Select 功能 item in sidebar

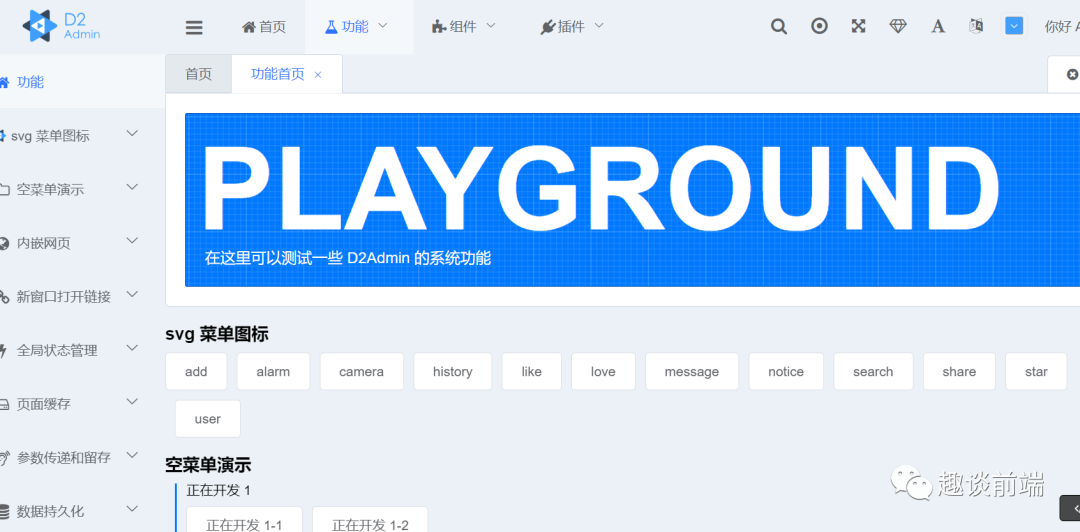[83, 82]
